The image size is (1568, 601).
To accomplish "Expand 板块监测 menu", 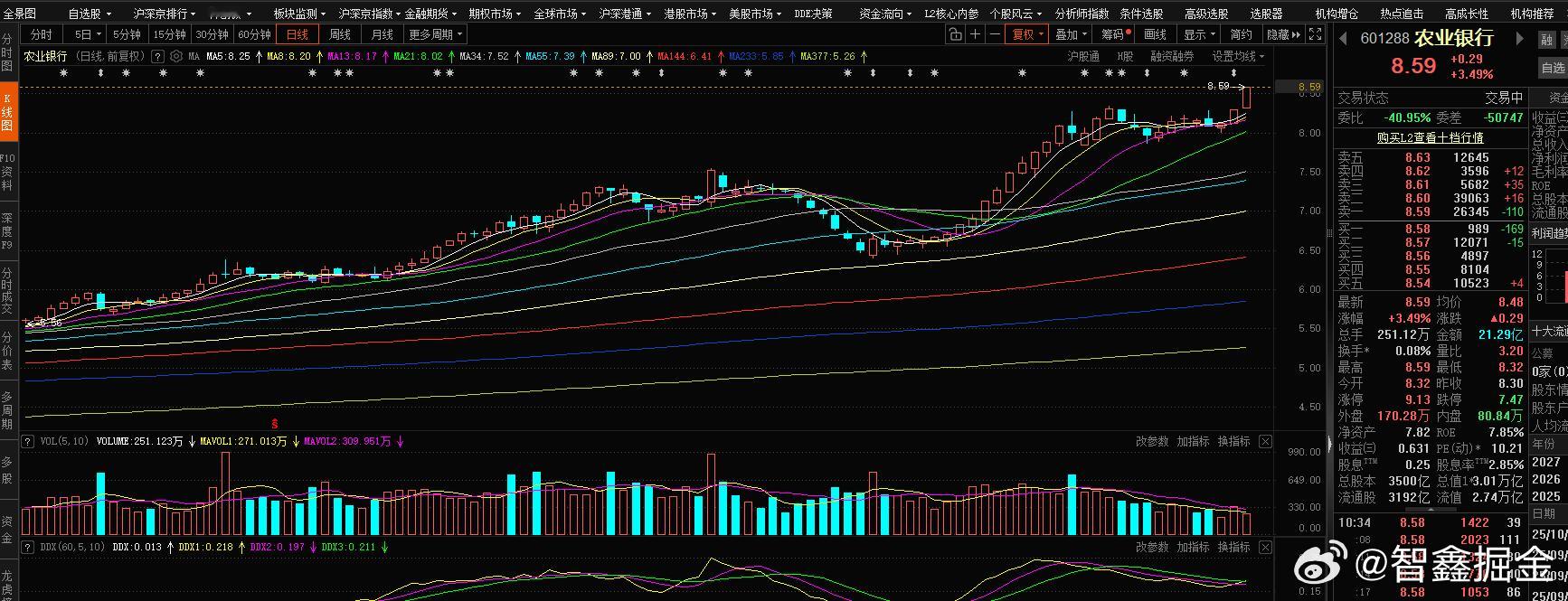I will (299, 14).
